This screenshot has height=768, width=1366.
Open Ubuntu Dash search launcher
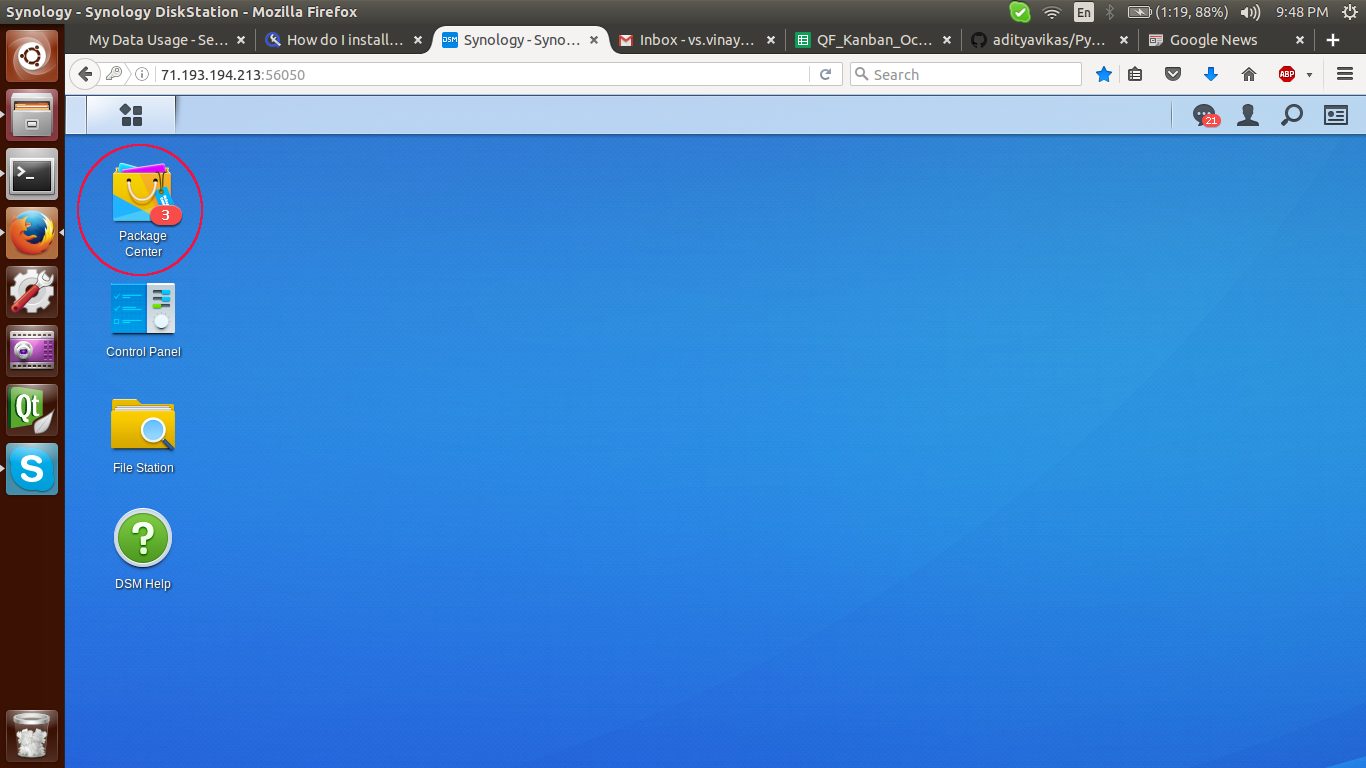coord(32,56)
